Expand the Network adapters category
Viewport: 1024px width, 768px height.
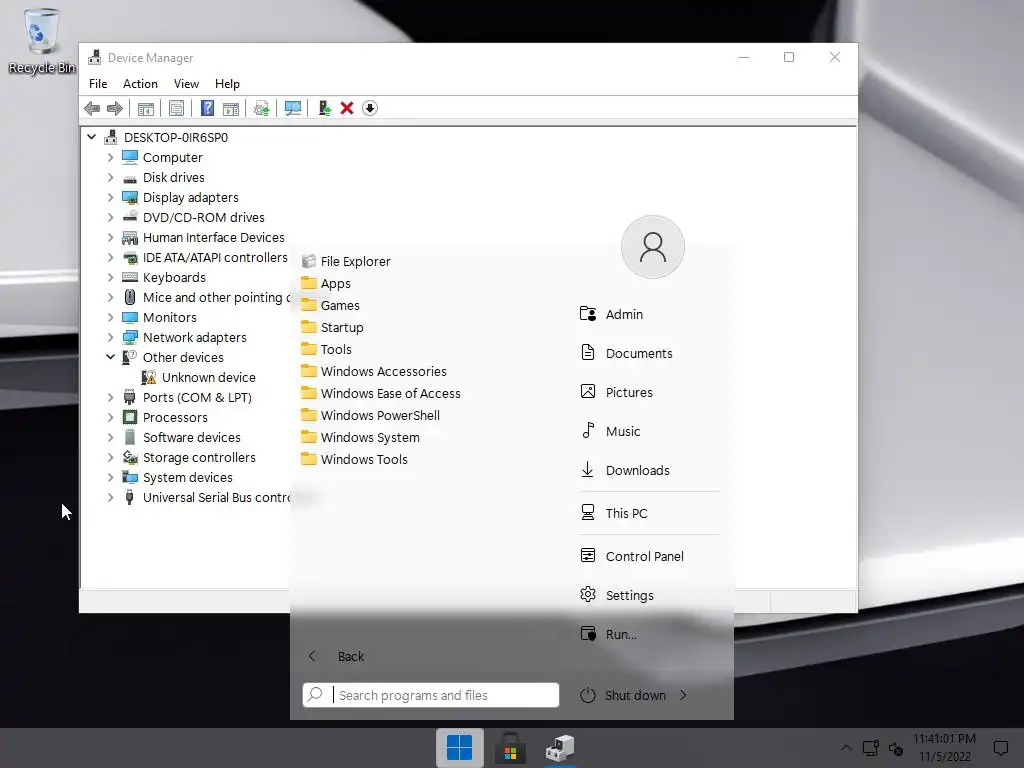coord(110,338)
